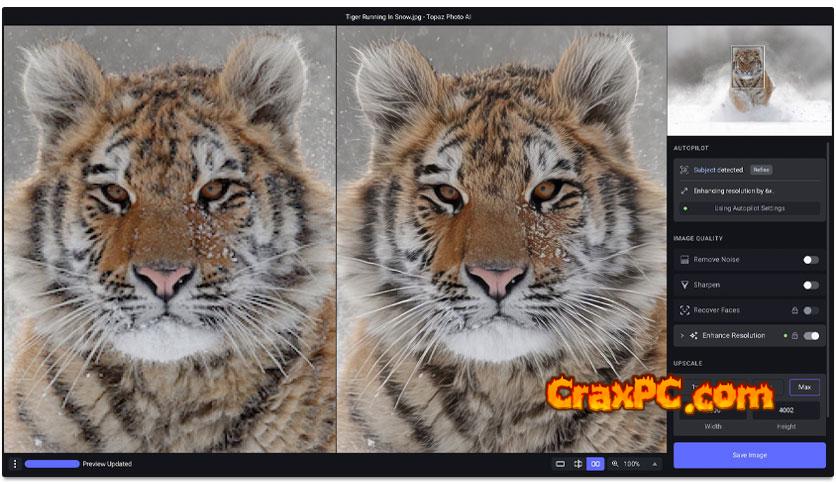The height and width of the screenshot is (484, 836).
Task: Click the Remove Noise label
Action: click(716, 260)
